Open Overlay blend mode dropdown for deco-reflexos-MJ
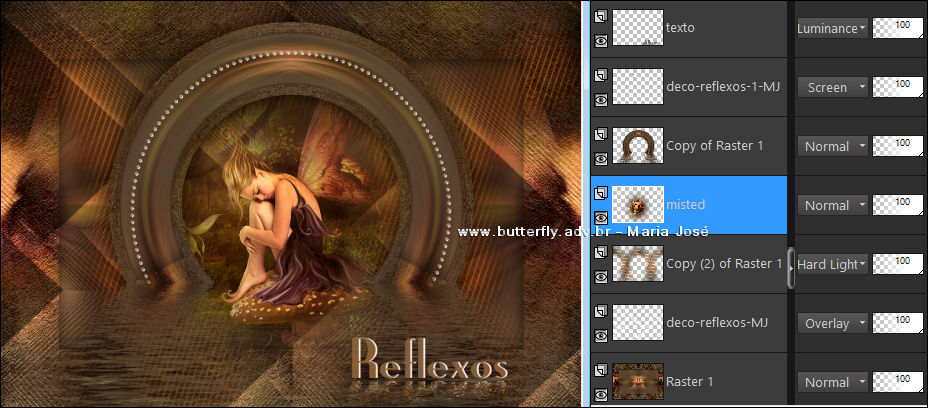This screenshot has width=928, height=408. pyautogui.click(x=832, y=323)
